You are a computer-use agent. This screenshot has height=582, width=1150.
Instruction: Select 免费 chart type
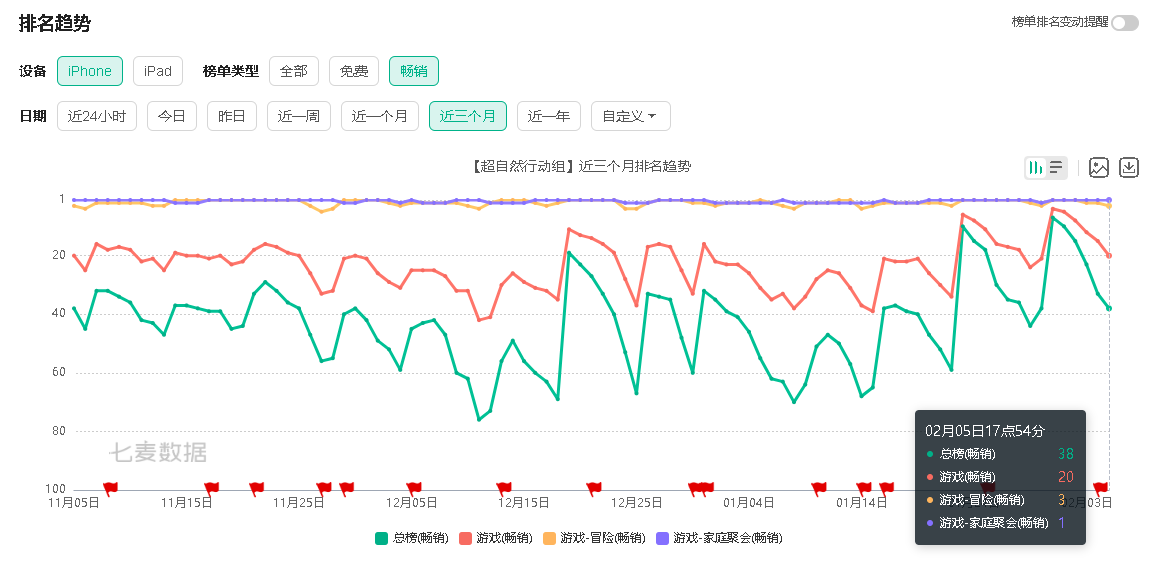pyautogui.click(x=354, y=71)
